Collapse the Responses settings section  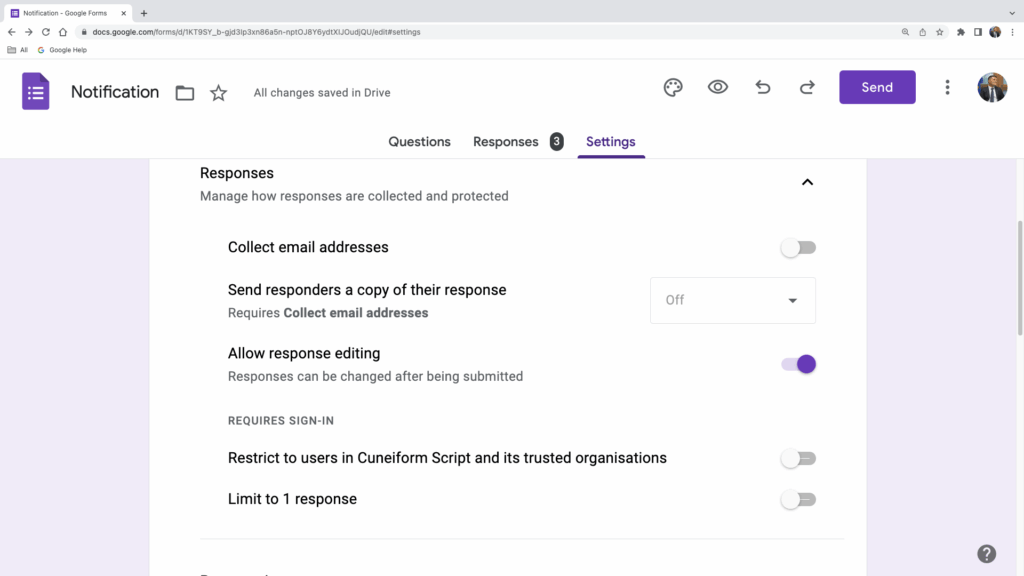[808, 183]
